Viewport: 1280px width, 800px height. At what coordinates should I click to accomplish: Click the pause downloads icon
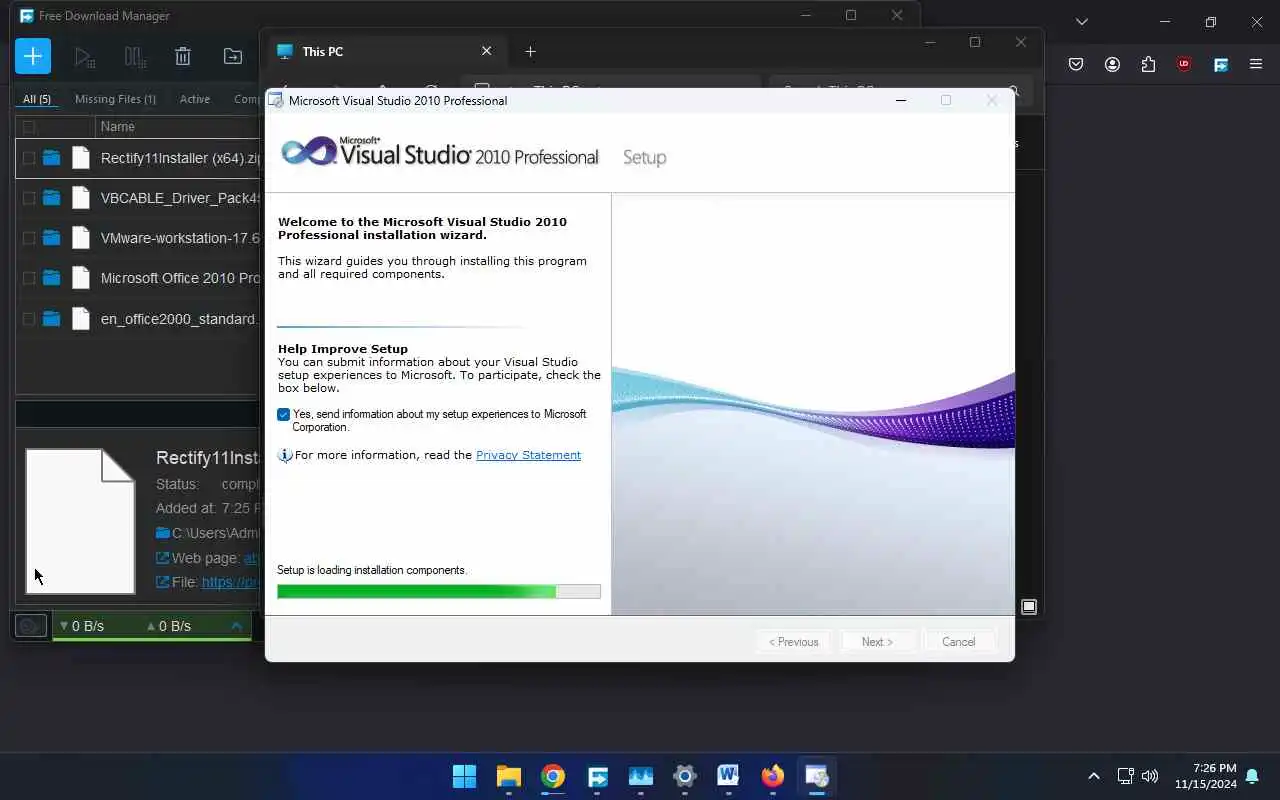134,57
